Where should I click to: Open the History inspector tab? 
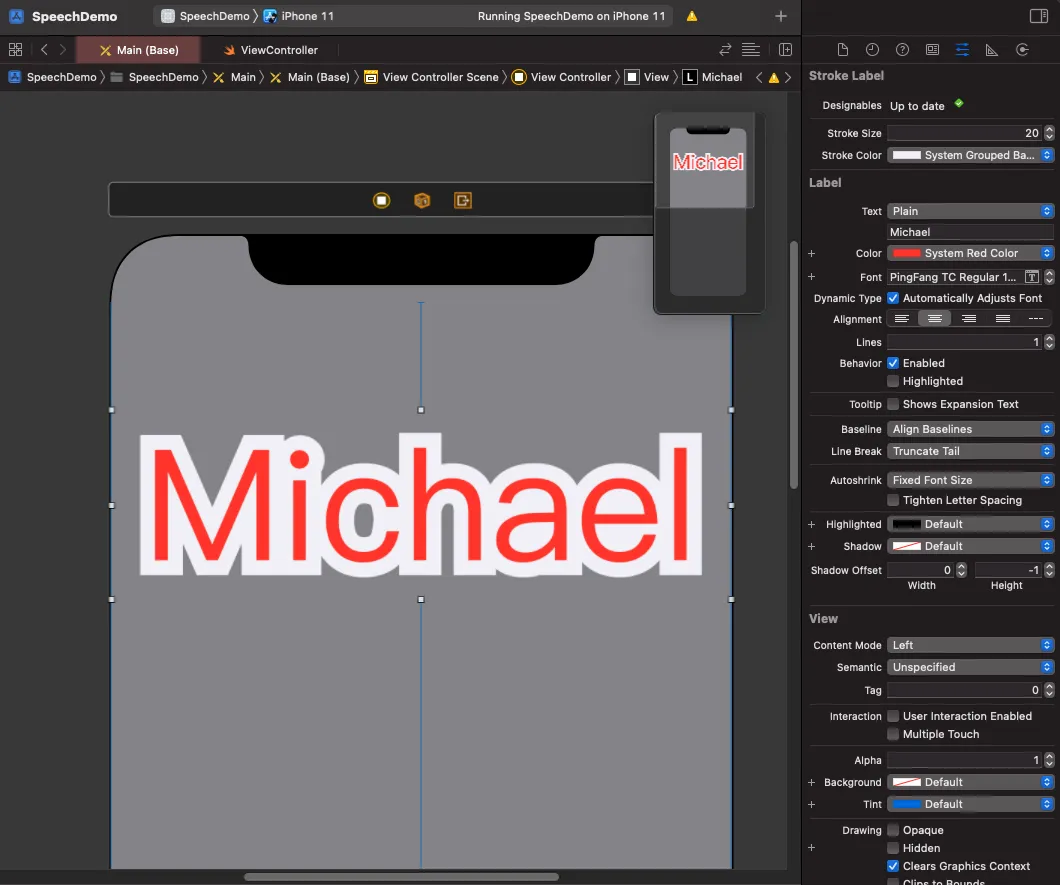click(x=872, y=50)
